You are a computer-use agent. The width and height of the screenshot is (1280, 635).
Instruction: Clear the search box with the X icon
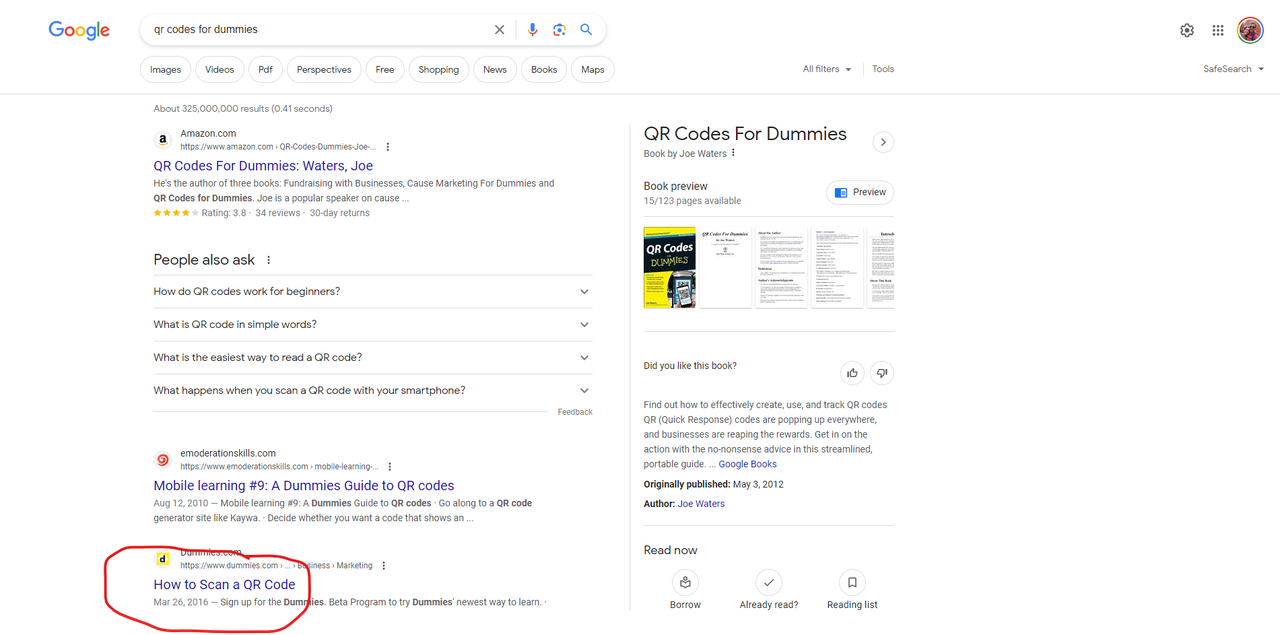[499, 30]
